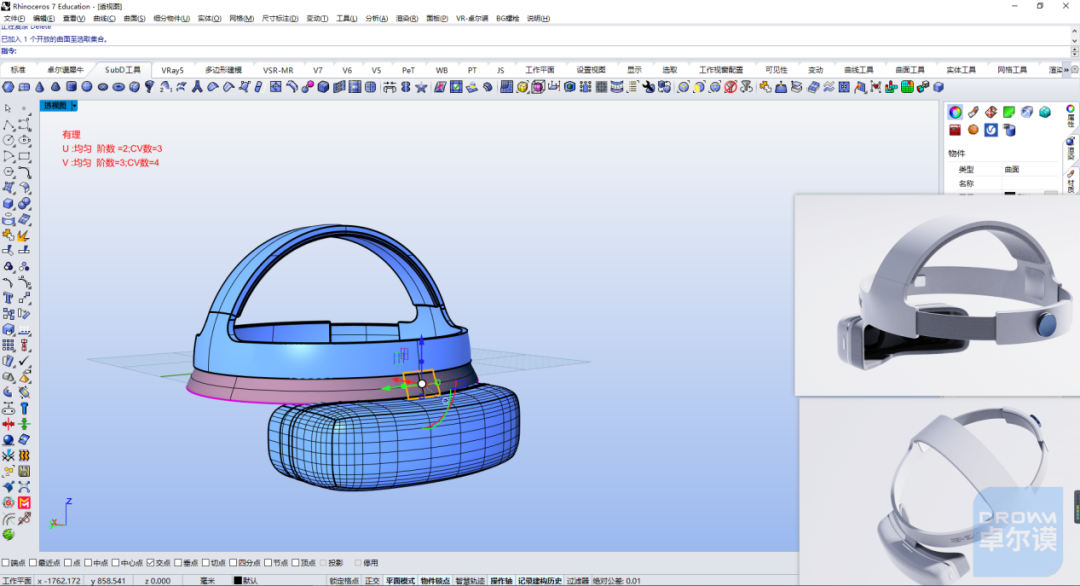Switch to the 标准 toolbar tab
Screen dimensions: 1080x586
[x=18, y=70]
